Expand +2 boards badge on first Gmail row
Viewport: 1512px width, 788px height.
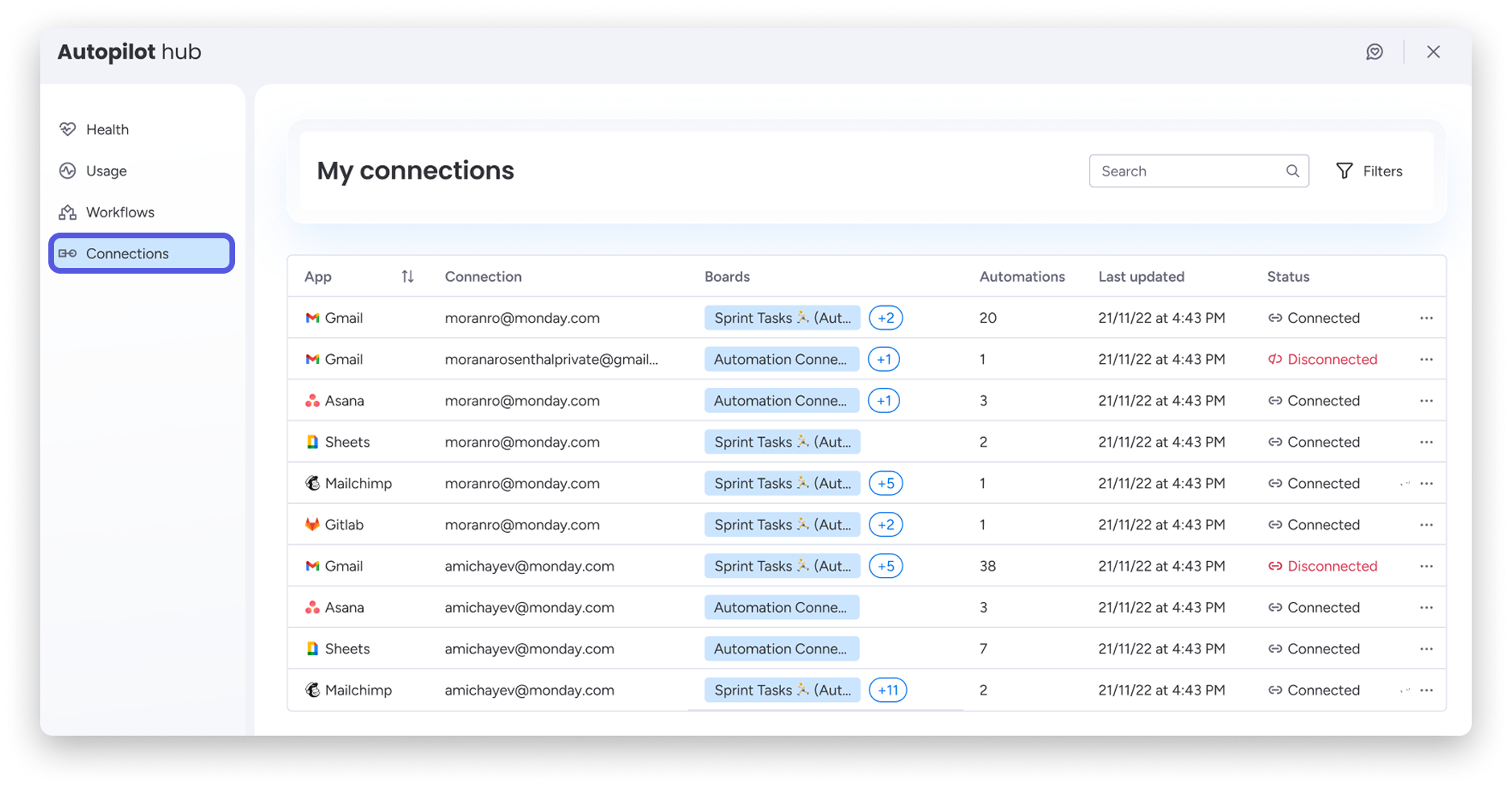886,318
